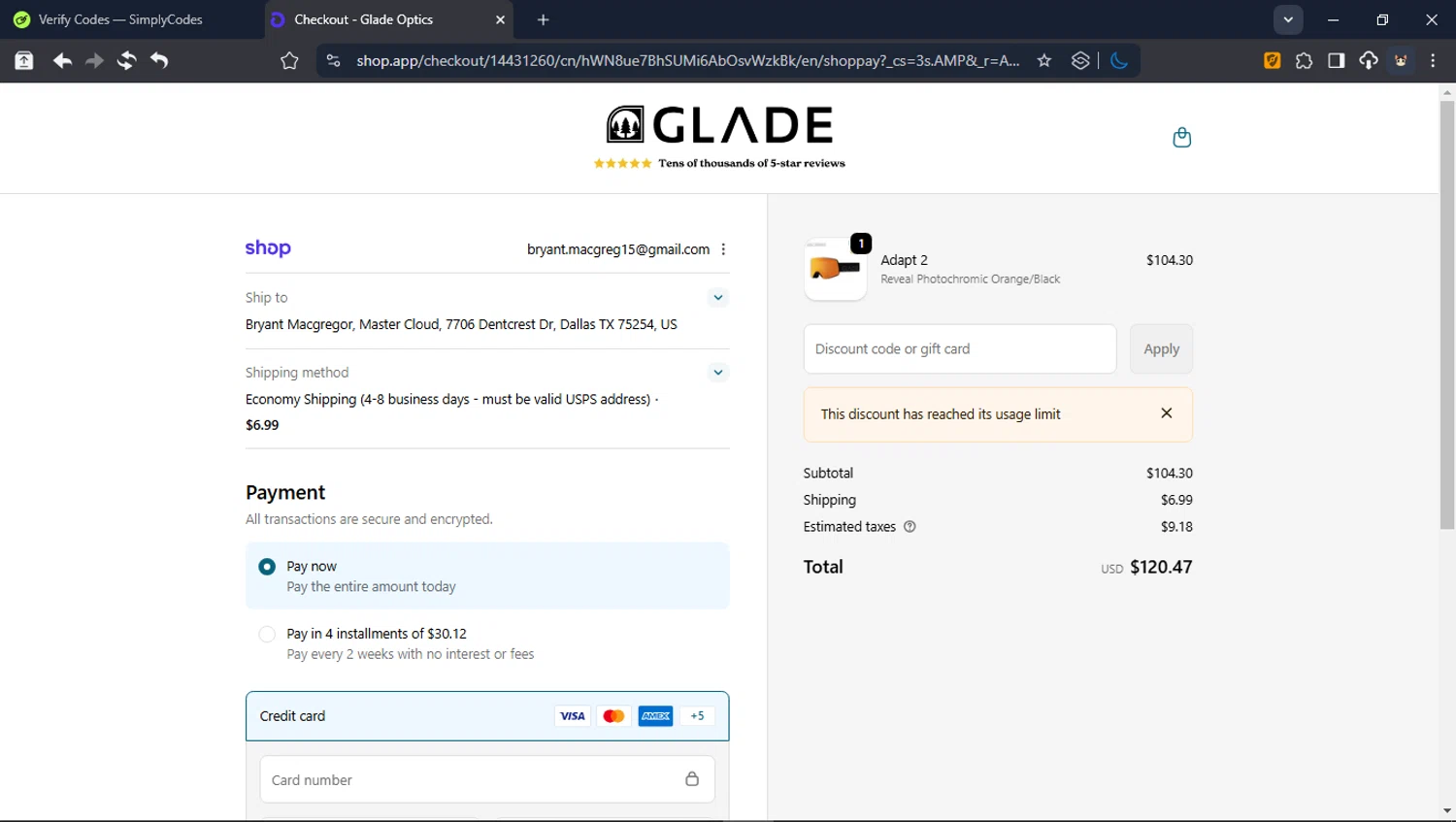
Task: Toggle the moon night mode icon
Action: (x=1119, y=60)
